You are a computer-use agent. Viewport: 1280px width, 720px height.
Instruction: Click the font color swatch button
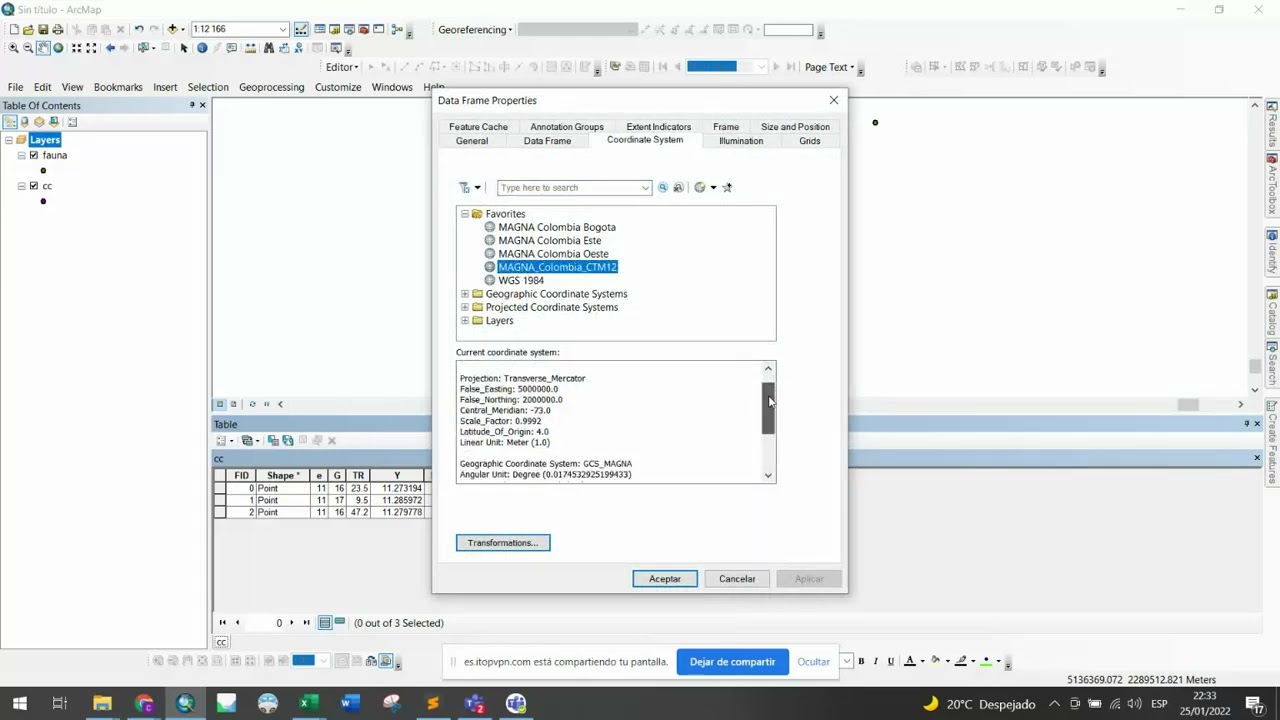pos(910,661)
